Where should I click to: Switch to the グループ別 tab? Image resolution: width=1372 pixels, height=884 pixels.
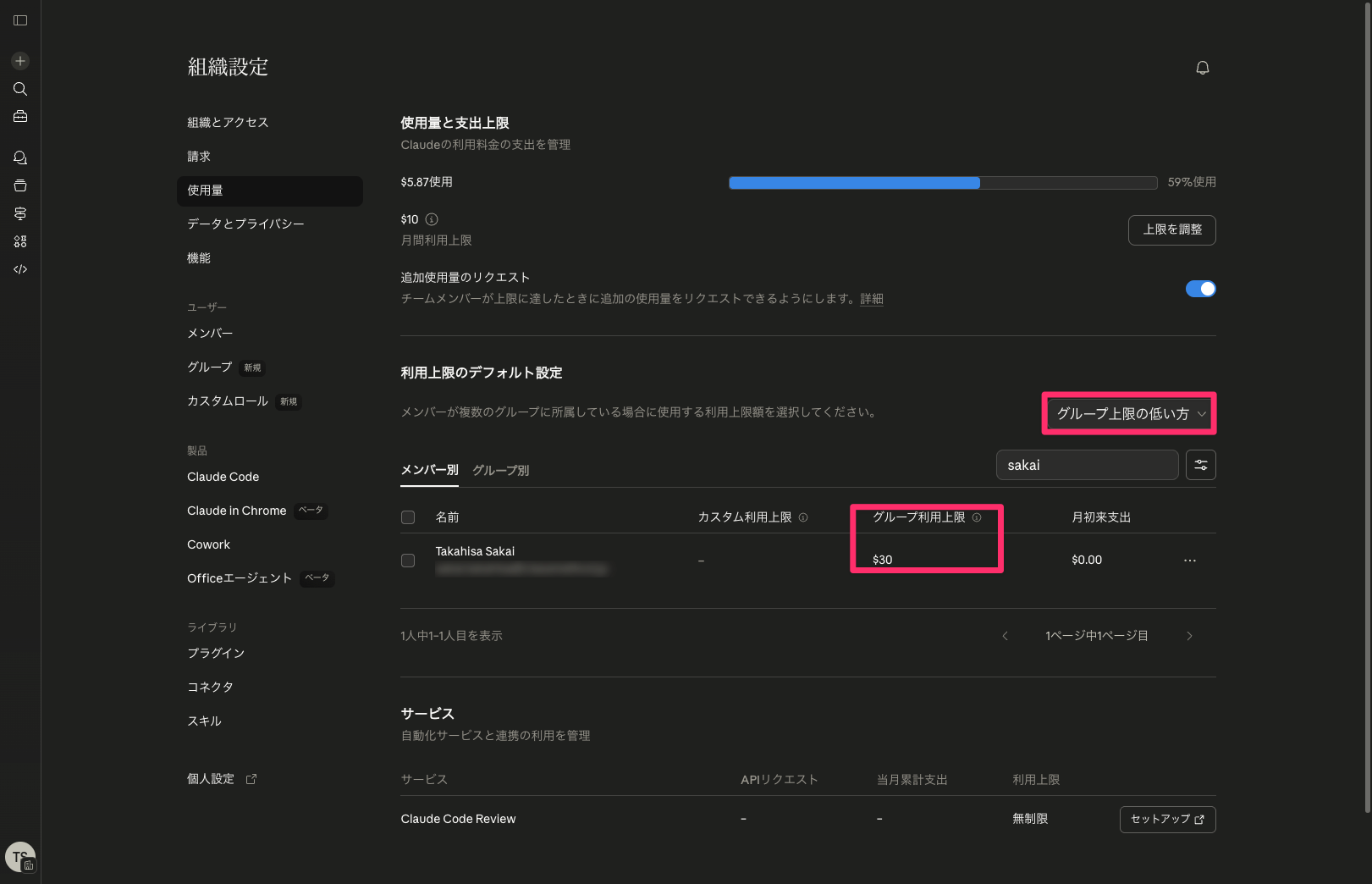click(x=499, y=470)
